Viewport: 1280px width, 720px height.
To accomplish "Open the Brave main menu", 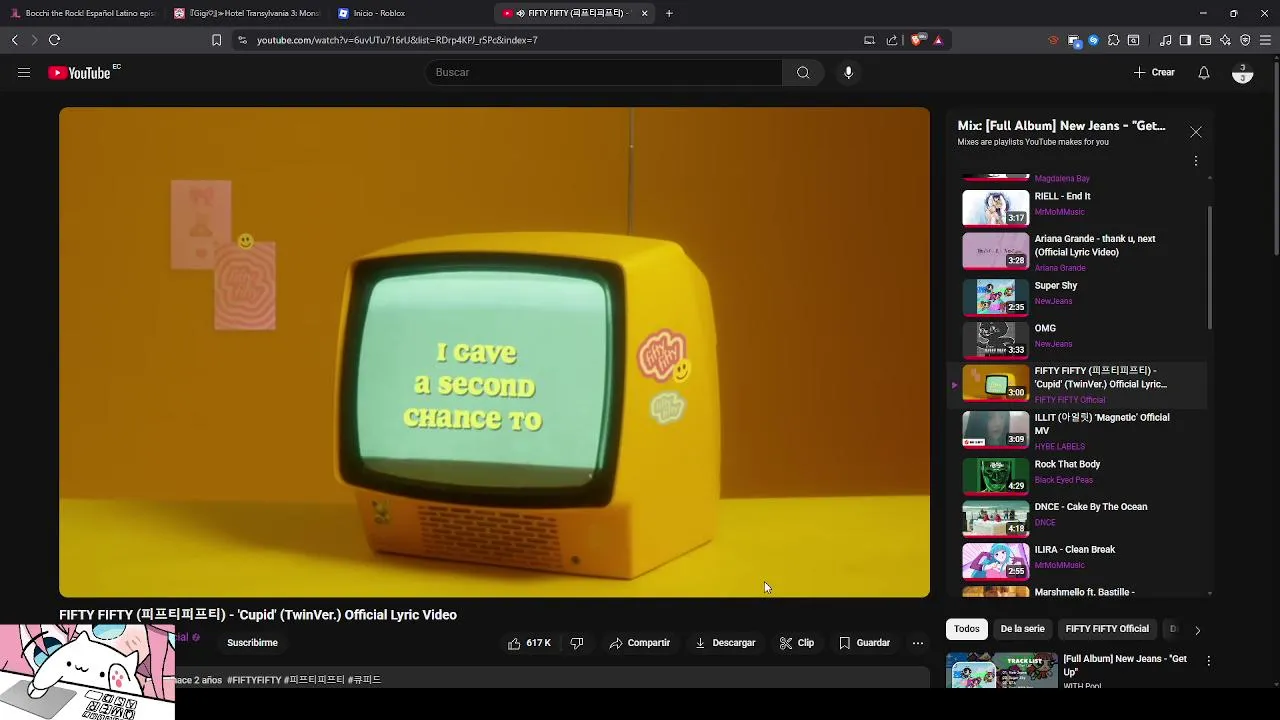I will click(x=1266, y=40).
